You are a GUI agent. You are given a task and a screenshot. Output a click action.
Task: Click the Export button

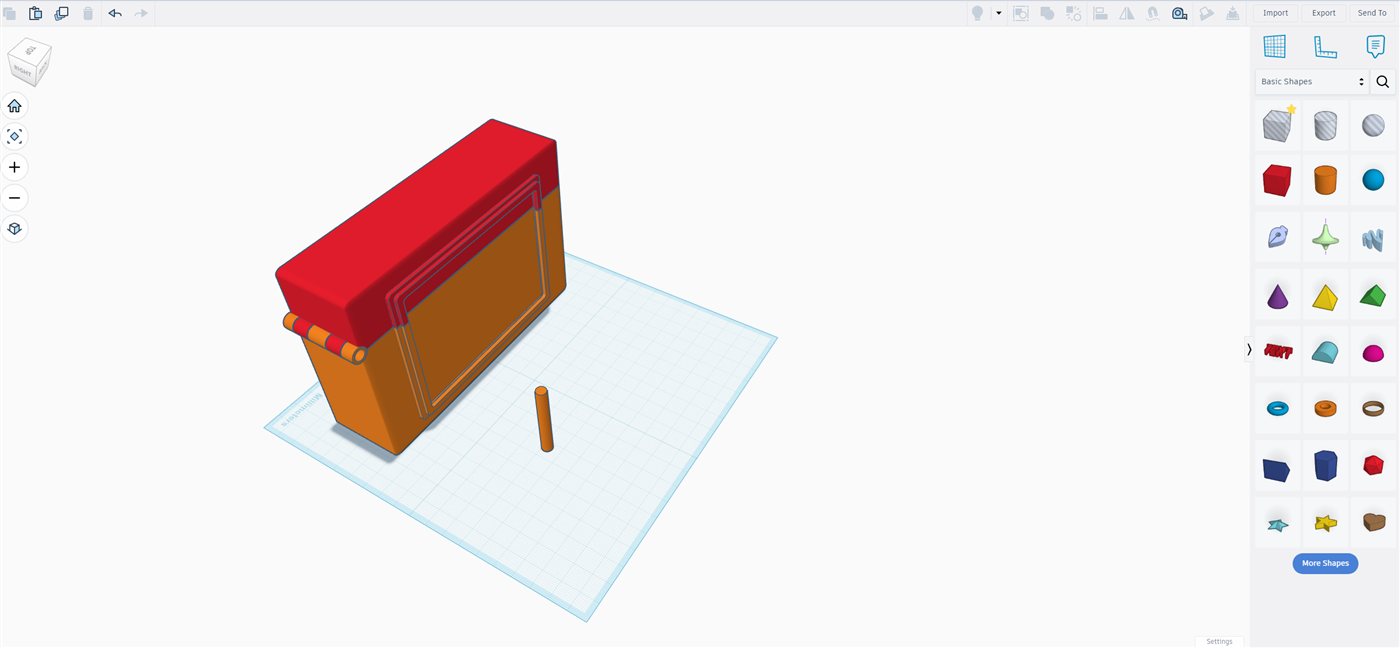(1323, 13)
